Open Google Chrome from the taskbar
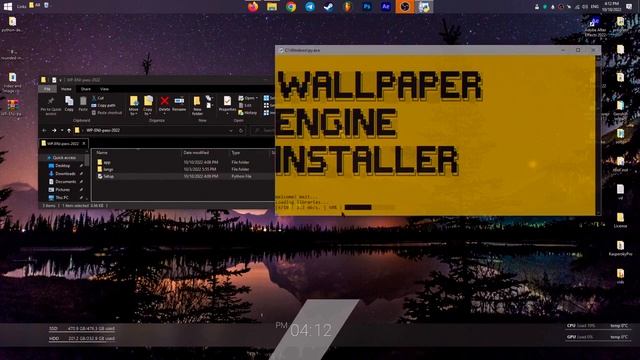Viewport: 640px width, 360px height. (291, 7)
